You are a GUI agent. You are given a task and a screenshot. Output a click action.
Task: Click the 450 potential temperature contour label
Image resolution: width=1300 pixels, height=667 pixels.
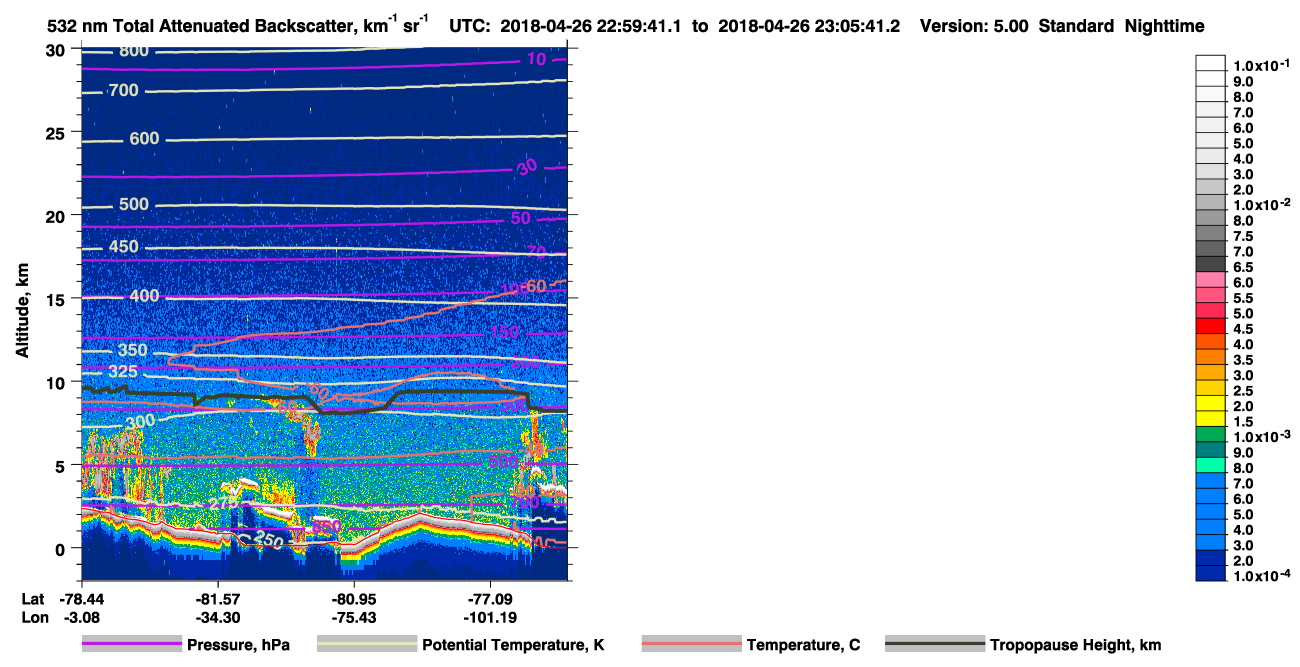coord(124,247)
